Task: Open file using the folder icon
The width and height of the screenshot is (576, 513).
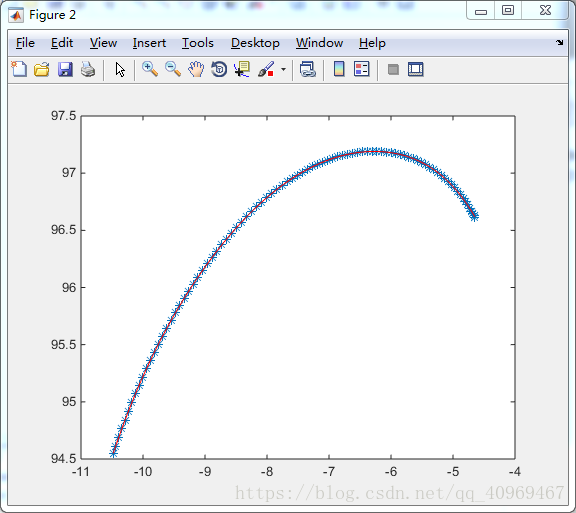Action: pyautogui.click(x=42, y=69)
